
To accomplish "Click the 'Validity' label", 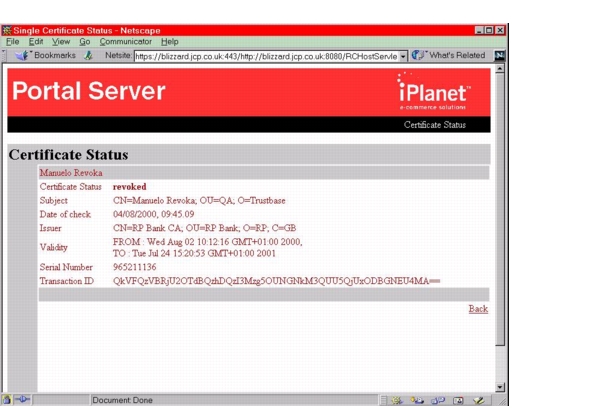I will coord(54,248).
